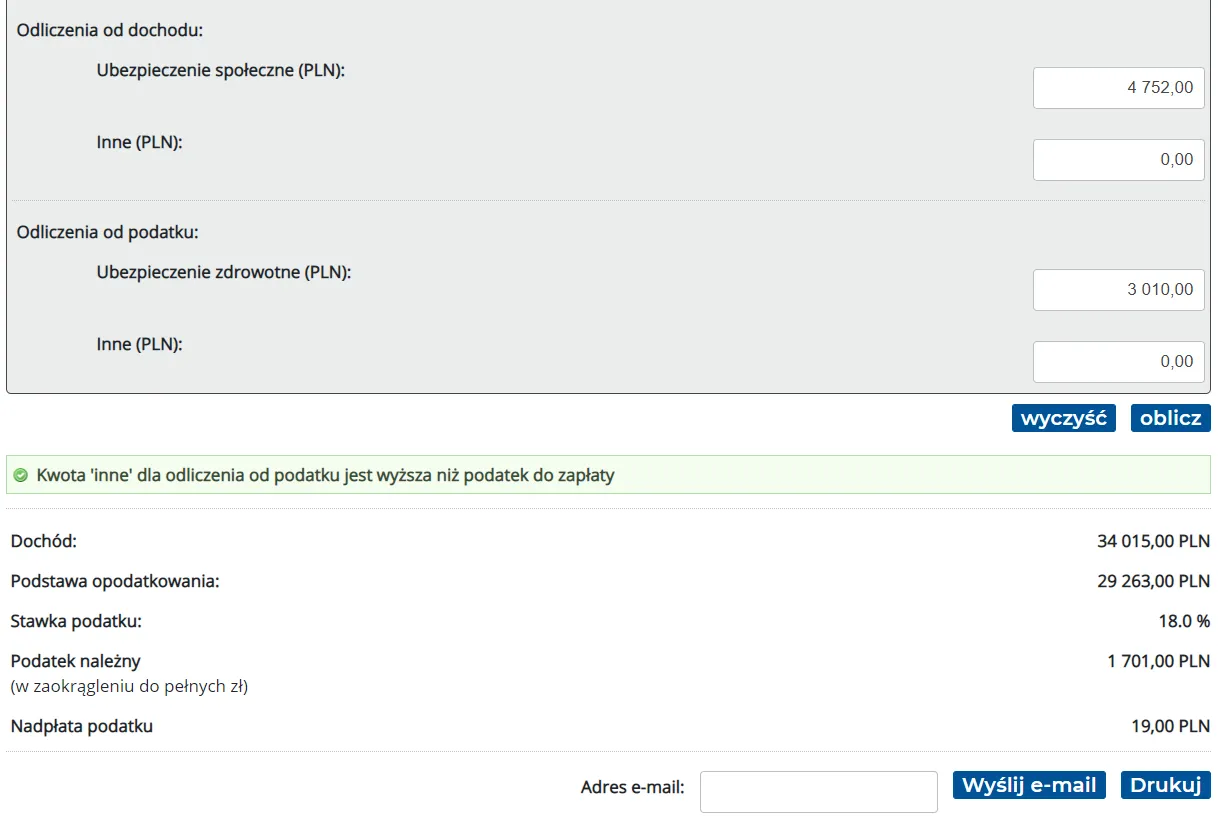Send results with Wyślij e-mail button
Screen dimensions: 1218x823
[1029, 785]
